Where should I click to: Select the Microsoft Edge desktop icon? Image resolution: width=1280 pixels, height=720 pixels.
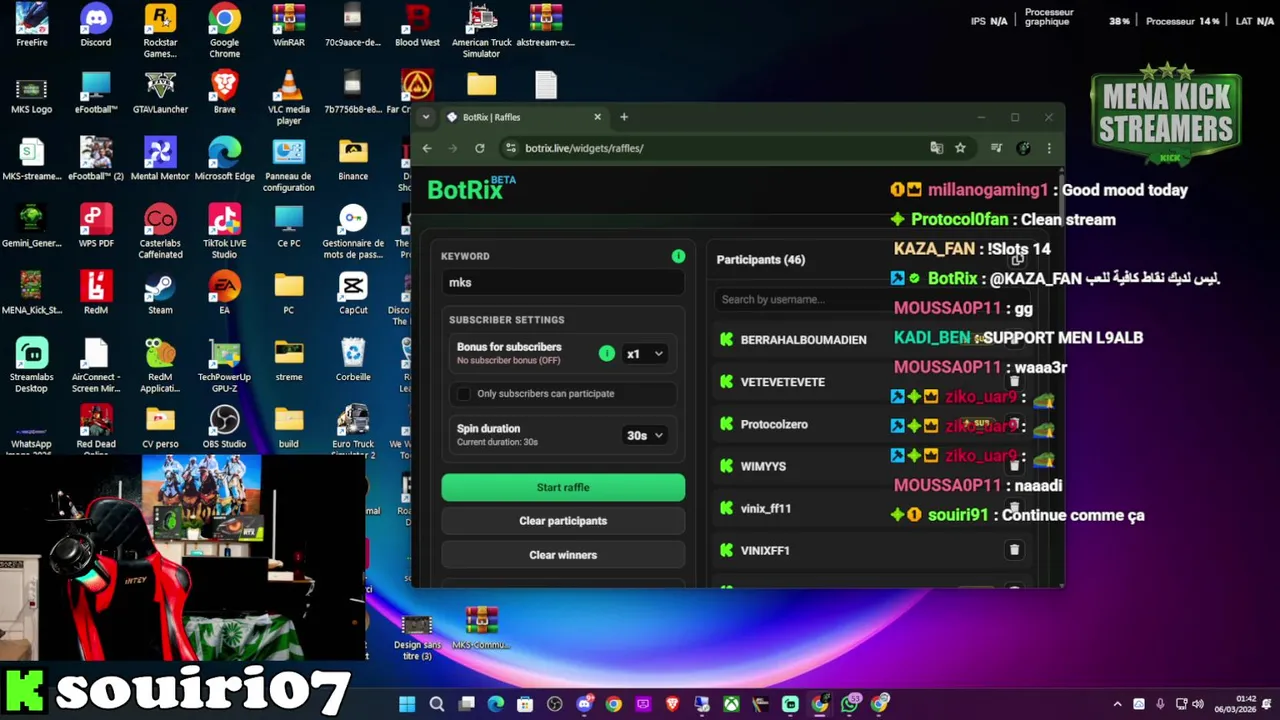[x=224, y=160]
